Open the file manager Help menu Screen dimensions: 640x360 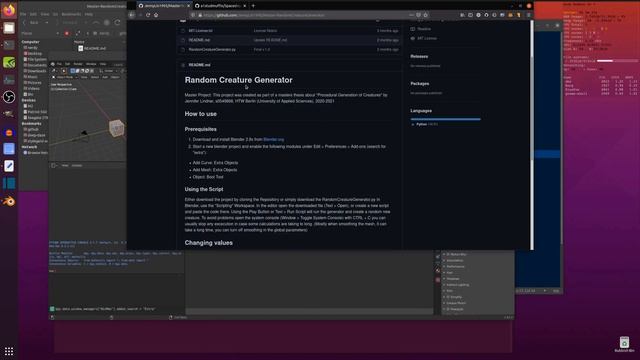[88, 14]
